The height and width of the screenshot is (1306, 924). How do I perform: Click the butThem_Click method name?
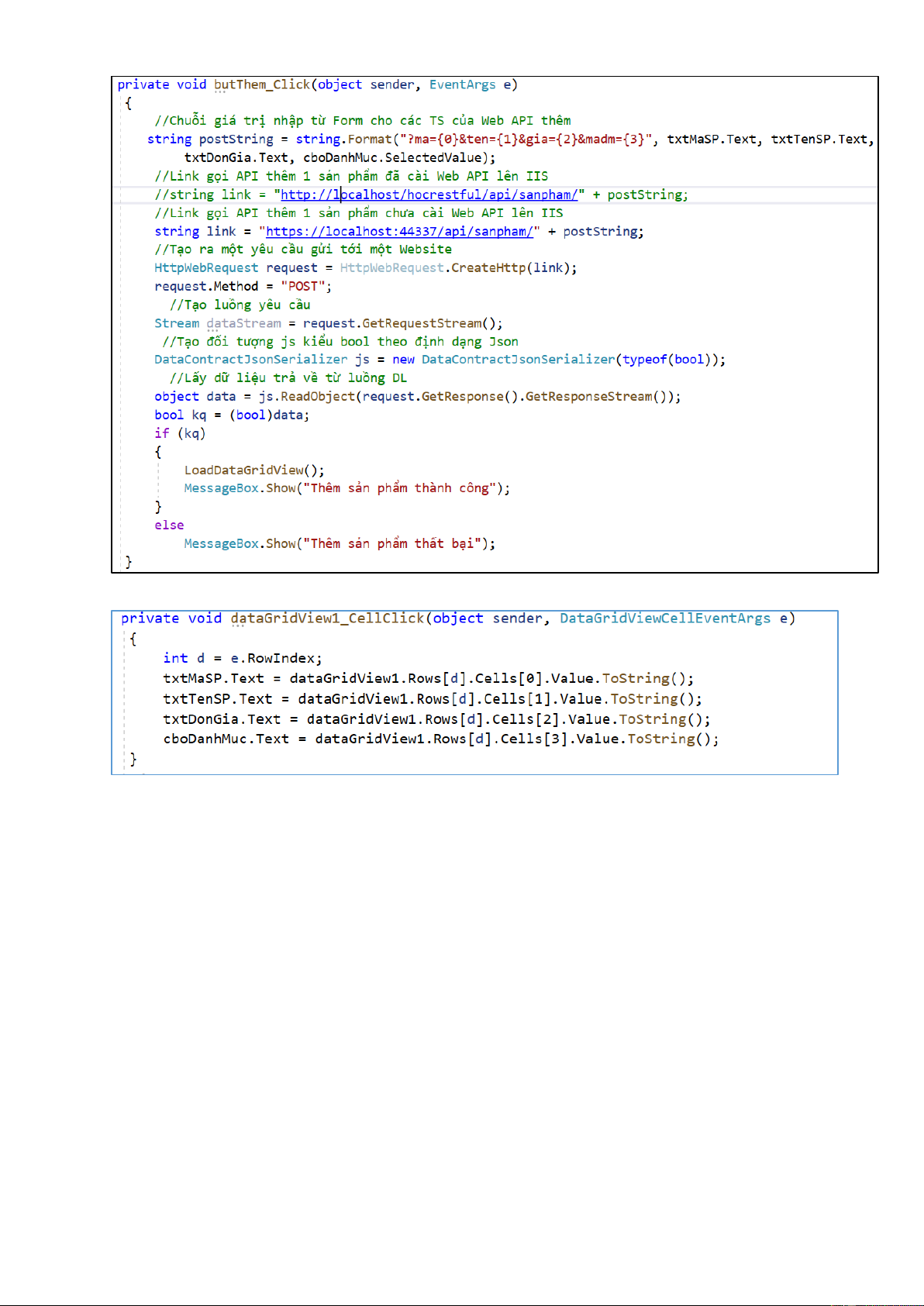point(262,84)
